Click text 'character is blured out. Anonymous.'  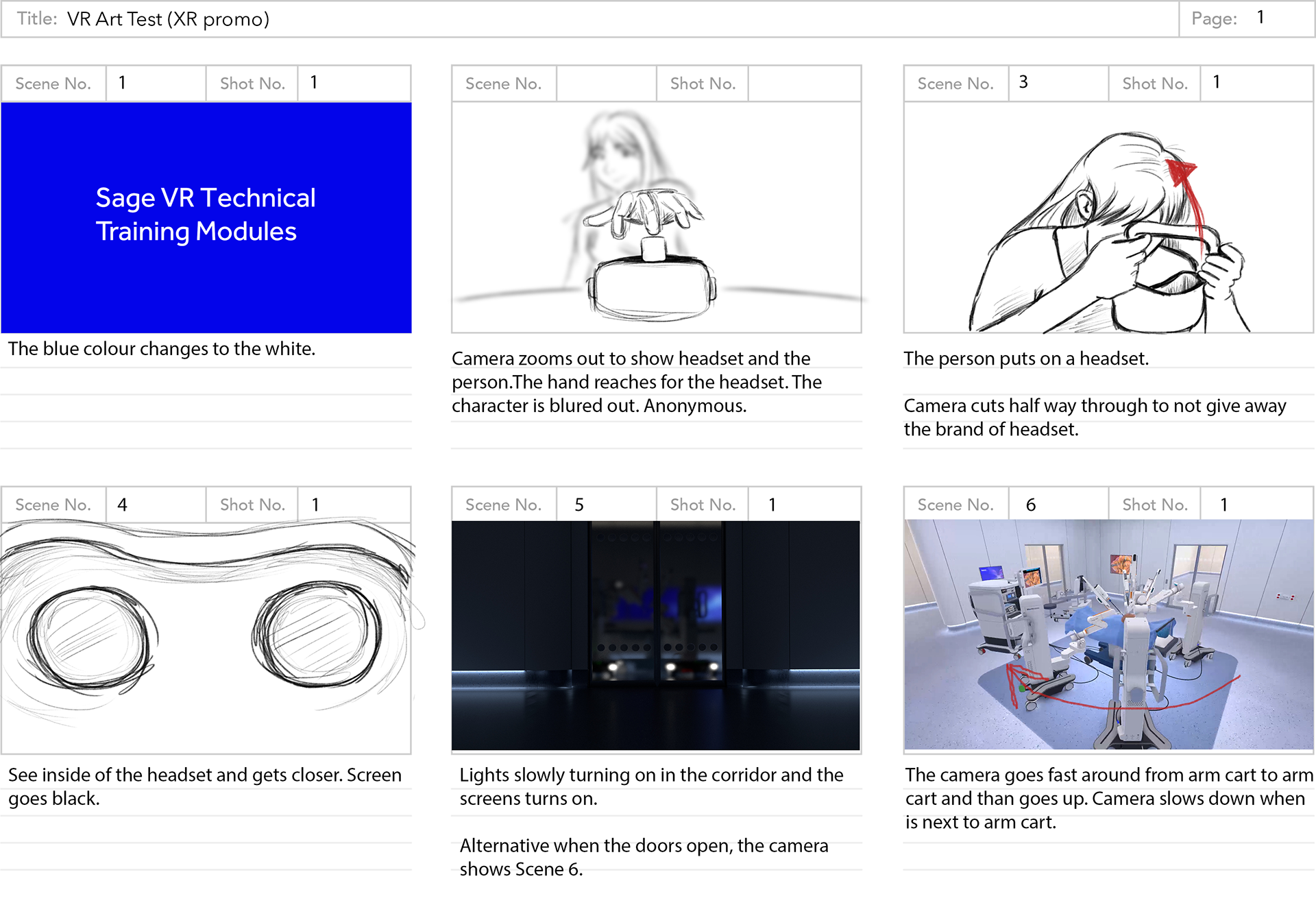(x=599, y=406)
